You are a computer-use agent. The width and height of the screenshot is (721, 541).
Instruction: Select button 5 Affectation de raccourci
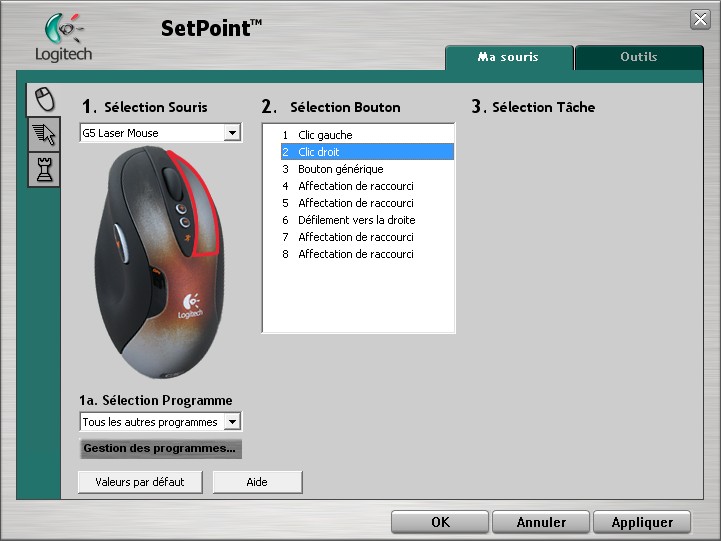[367, 203]
